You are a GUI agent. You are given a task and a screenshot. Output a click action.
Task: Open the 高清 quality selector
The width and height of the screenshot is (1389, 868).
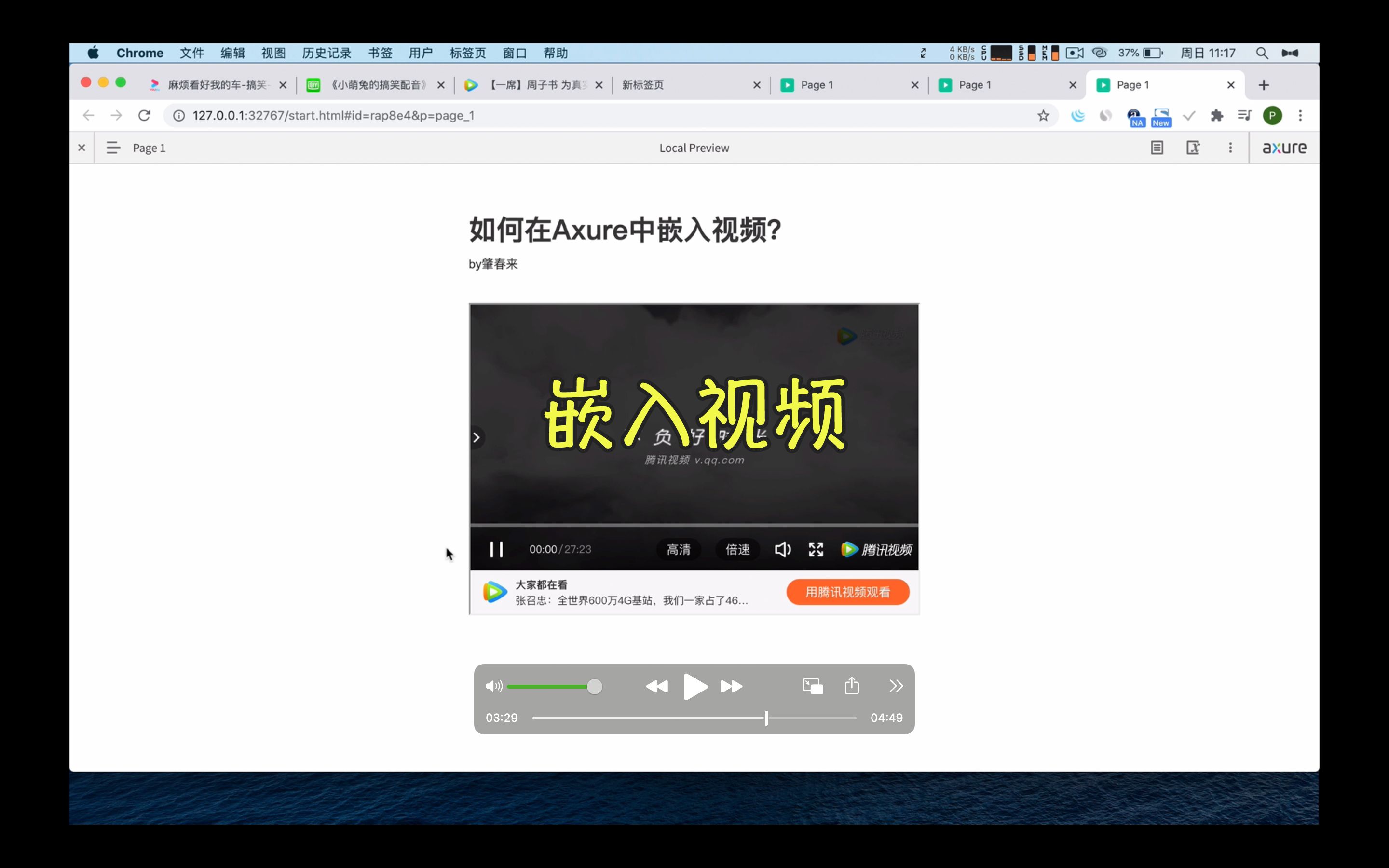coord(679,549)
